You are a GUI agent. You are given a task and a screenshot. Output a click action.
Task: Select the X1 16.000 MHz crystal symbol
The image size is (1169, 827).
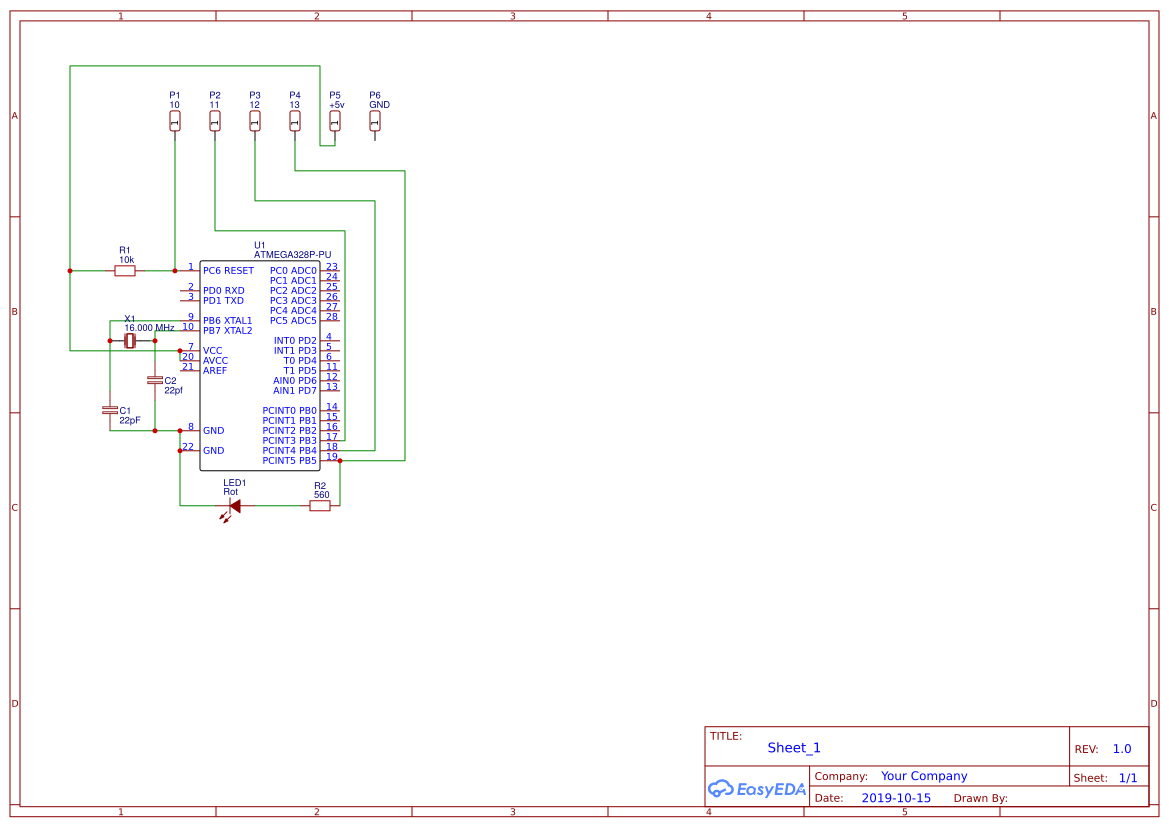pos(131,340)
